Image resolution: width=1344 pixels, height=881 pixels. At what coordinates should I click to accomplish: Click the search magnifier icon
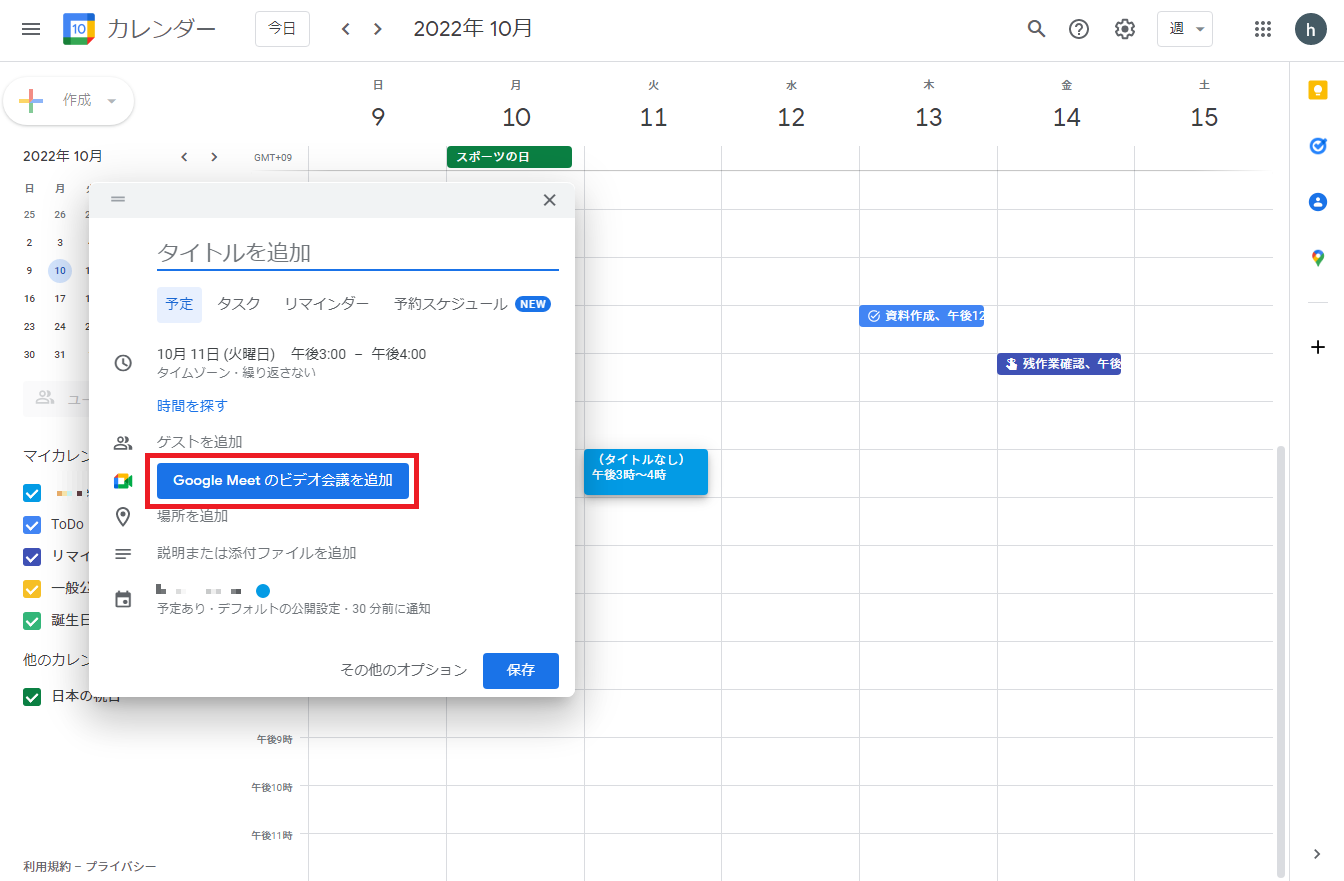coord(1036,29)
